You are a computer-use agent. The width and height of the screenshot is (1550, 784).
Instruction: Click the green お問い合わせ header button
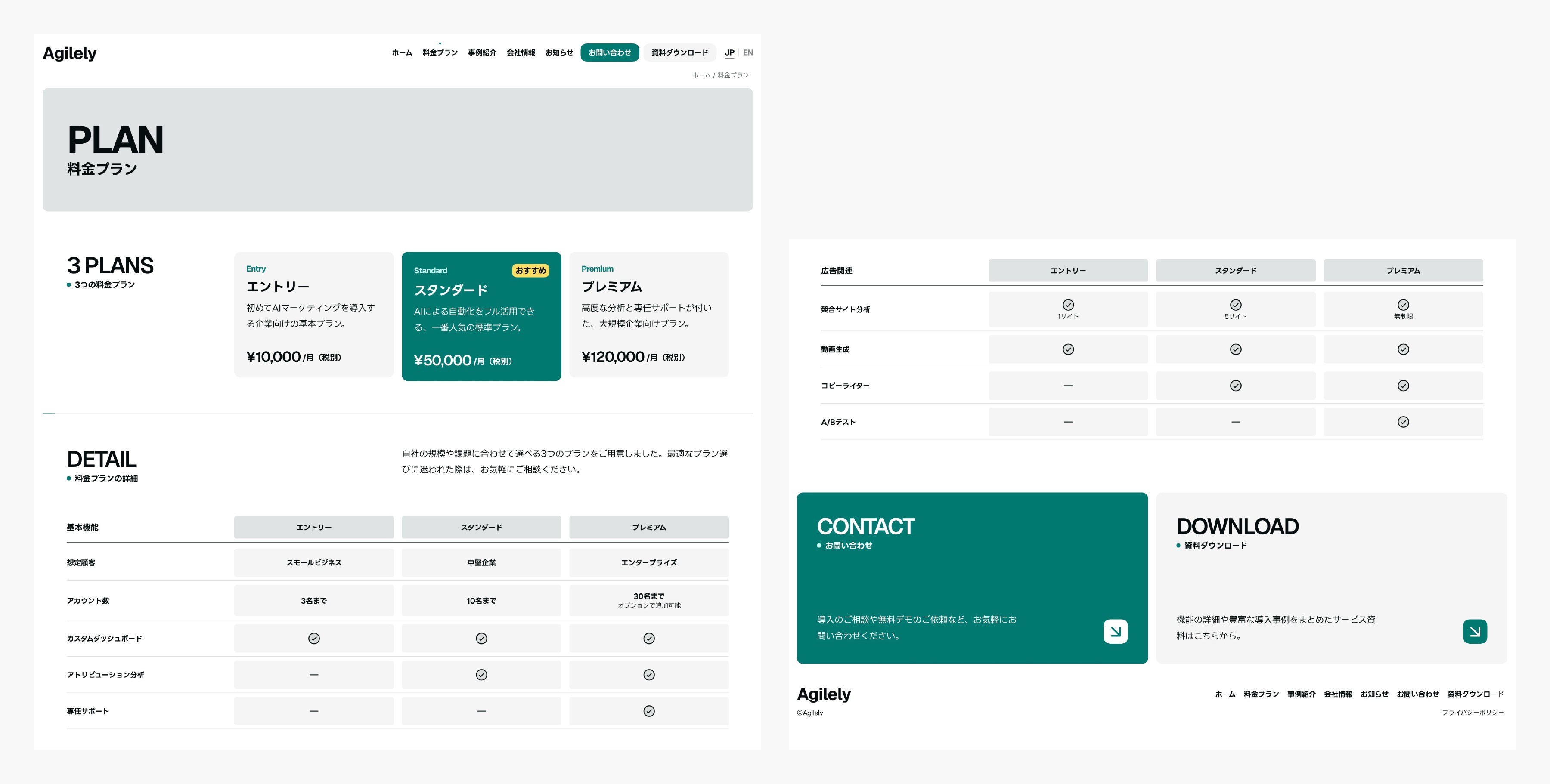610,53
